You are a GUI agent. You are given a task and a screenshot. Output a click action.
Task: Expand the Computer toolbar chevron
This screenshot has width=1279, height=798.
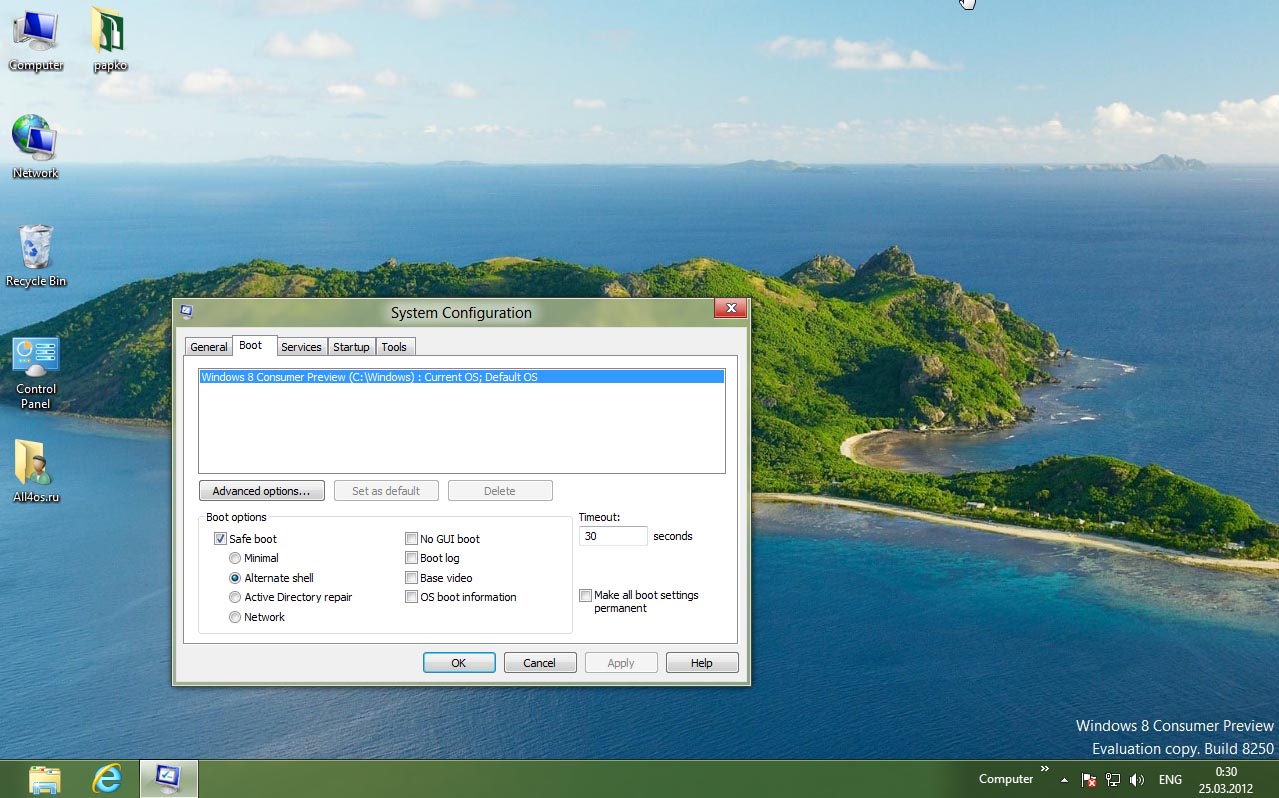[1045, 769]
